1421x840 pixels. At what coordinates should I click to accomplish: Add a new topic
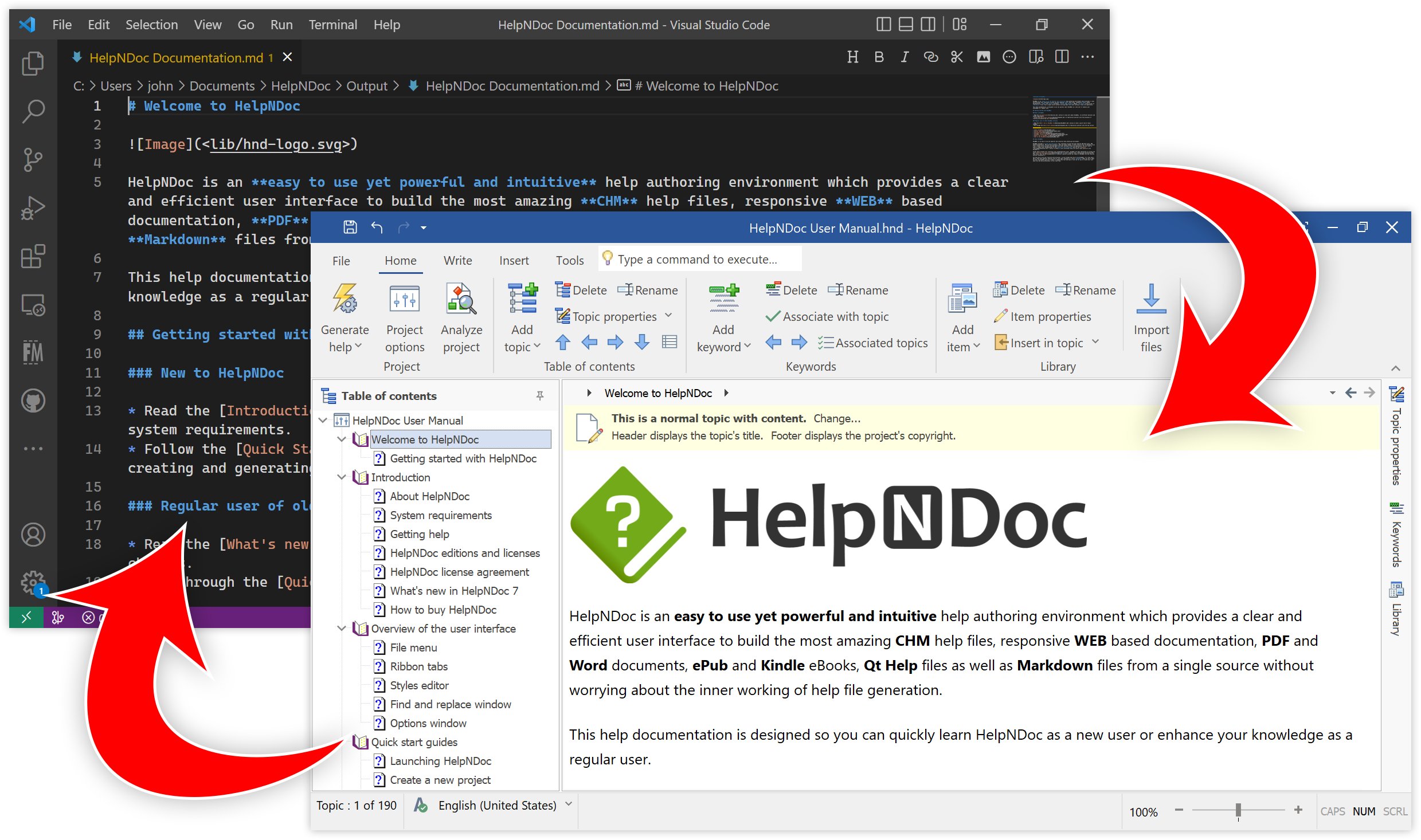[x=520, y=315]
